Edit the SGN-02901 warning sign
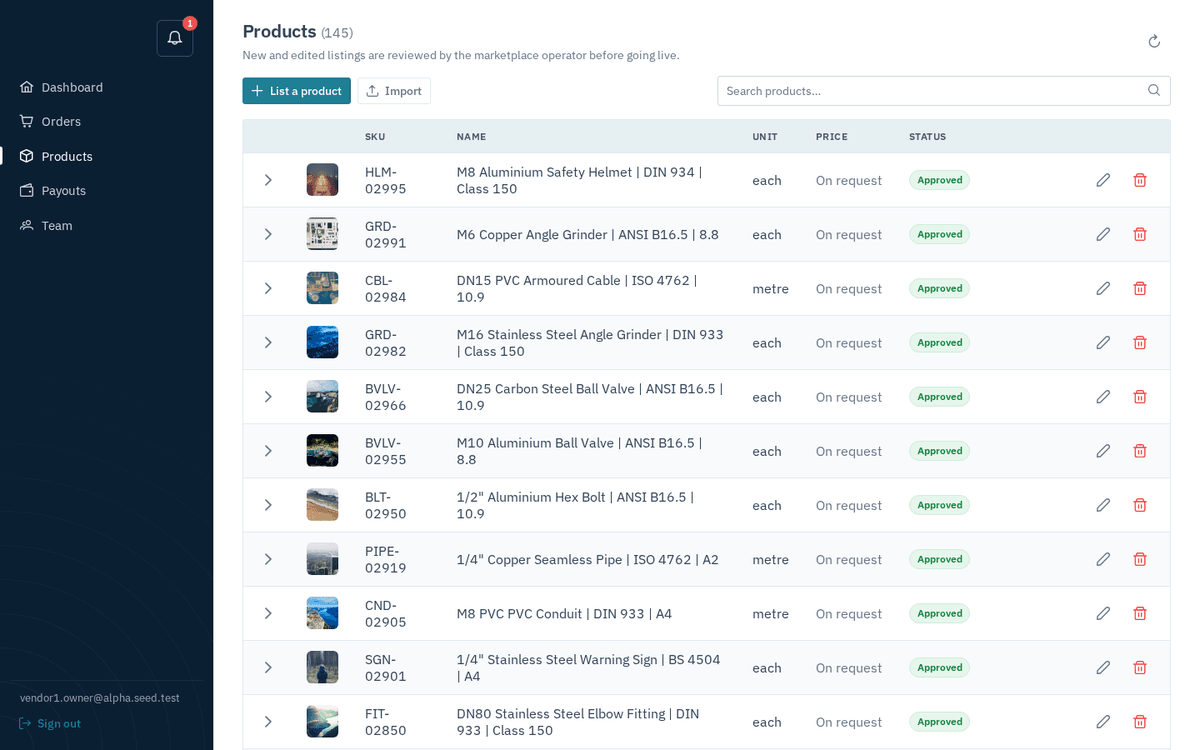The image size is (1200, 750). point(1103,667)
